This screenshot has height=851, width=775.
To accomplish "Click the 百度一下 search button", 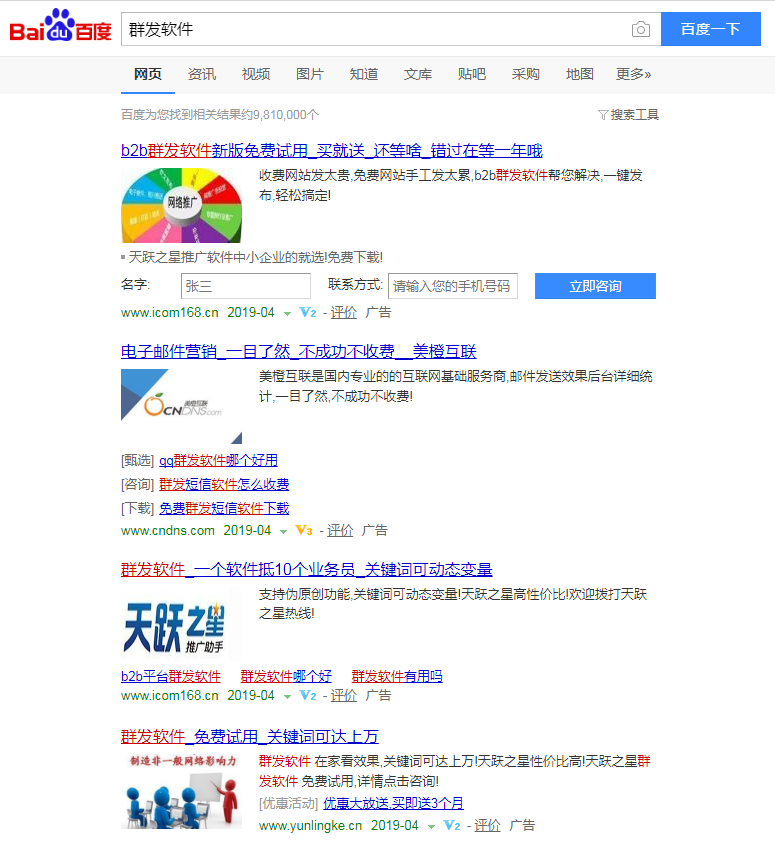I will click(x=710, y=29).
